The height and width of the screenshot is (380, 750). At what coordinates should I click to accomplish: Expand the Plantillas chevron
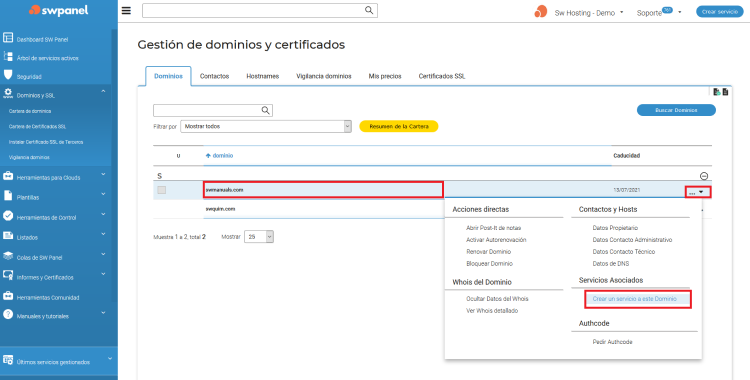point(103,194)
